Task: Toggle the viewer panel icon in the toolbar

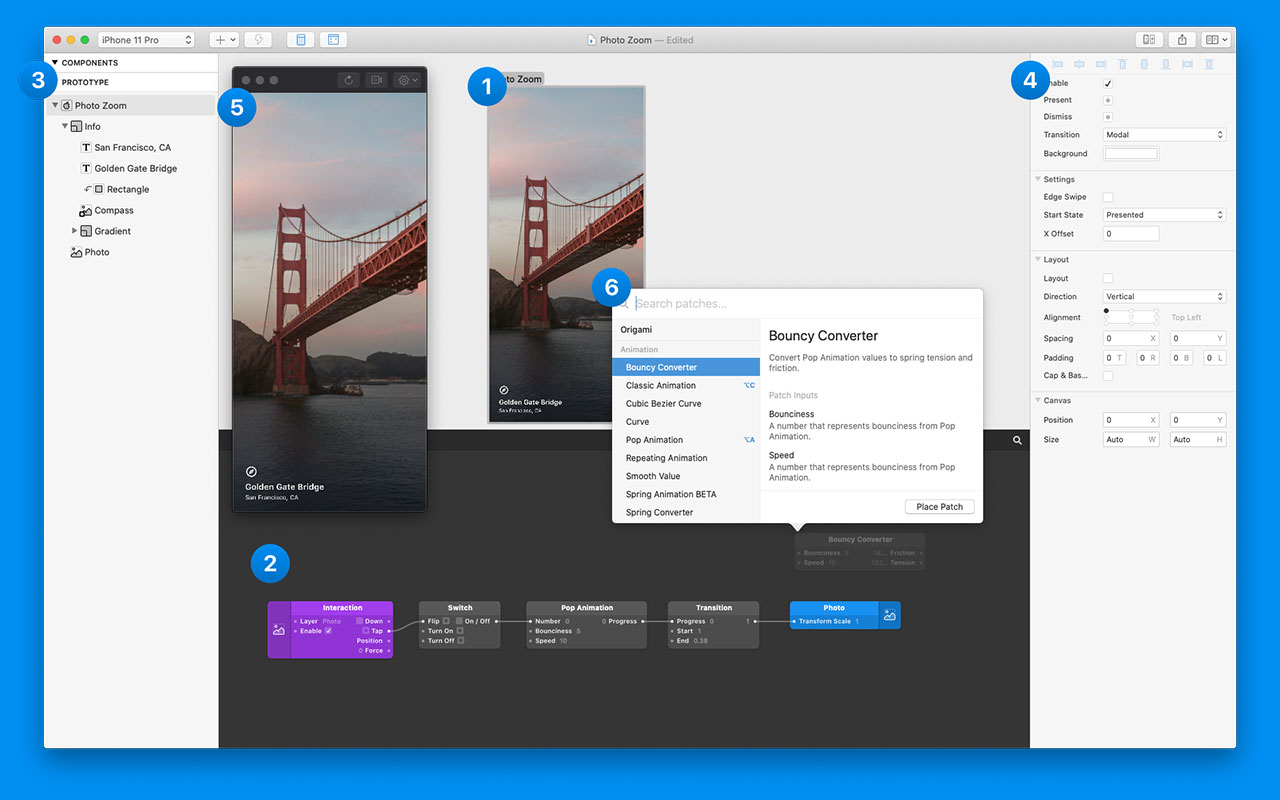Action: (x=300, y=39)
